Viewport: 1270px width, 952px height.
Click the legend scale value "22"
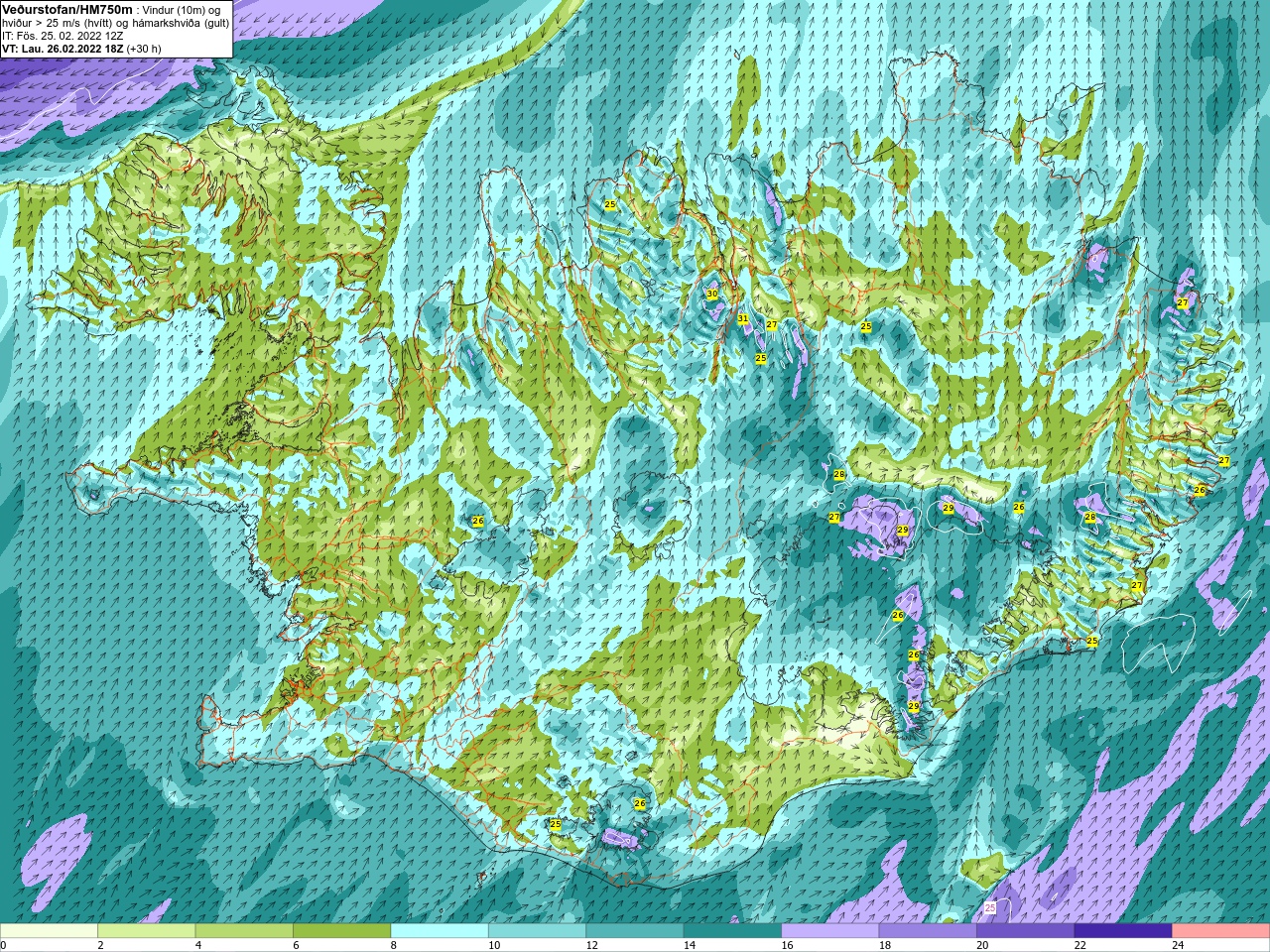[1080, 945]
